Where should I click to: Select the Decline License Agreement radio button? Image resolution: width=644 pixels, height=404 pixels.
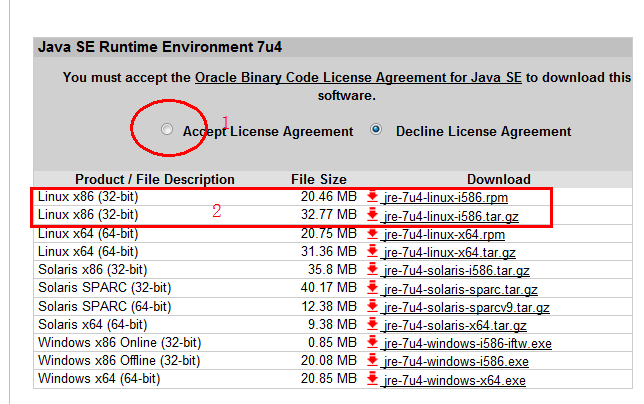(378, 130)
